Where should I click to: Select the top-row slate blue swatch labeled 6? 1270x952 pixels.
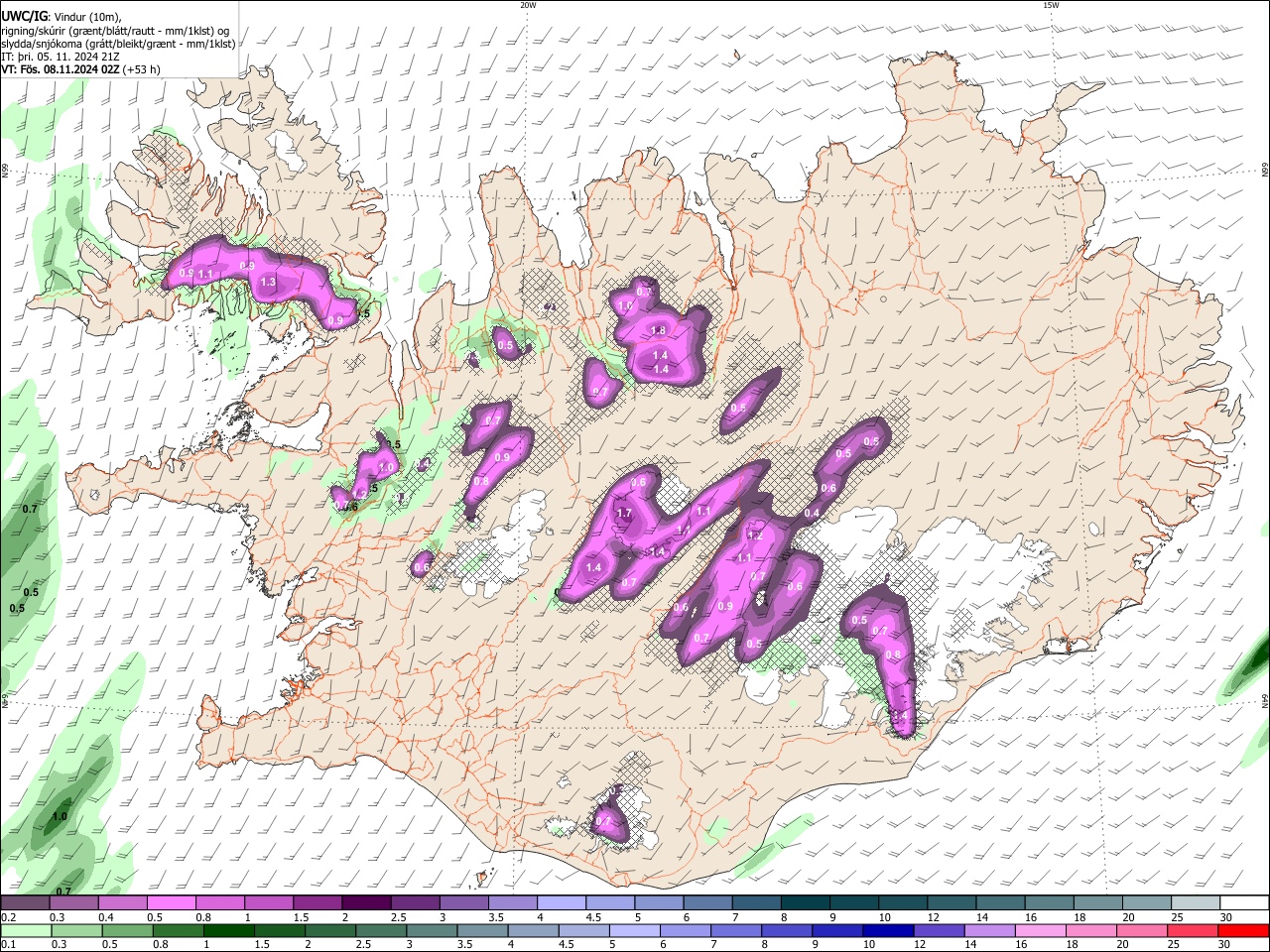(x=707, y=903)
